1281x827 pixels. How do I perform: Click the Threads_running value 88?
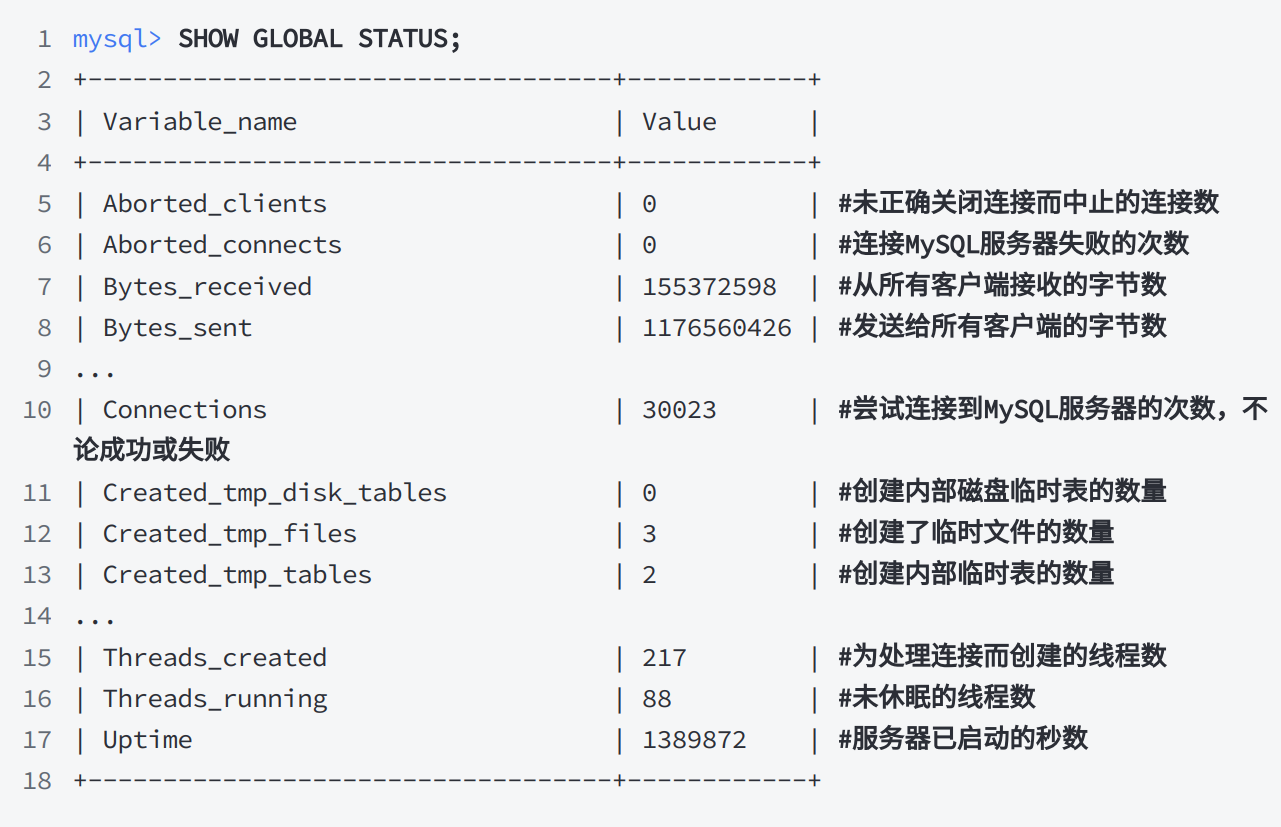[x=657, y=699]
